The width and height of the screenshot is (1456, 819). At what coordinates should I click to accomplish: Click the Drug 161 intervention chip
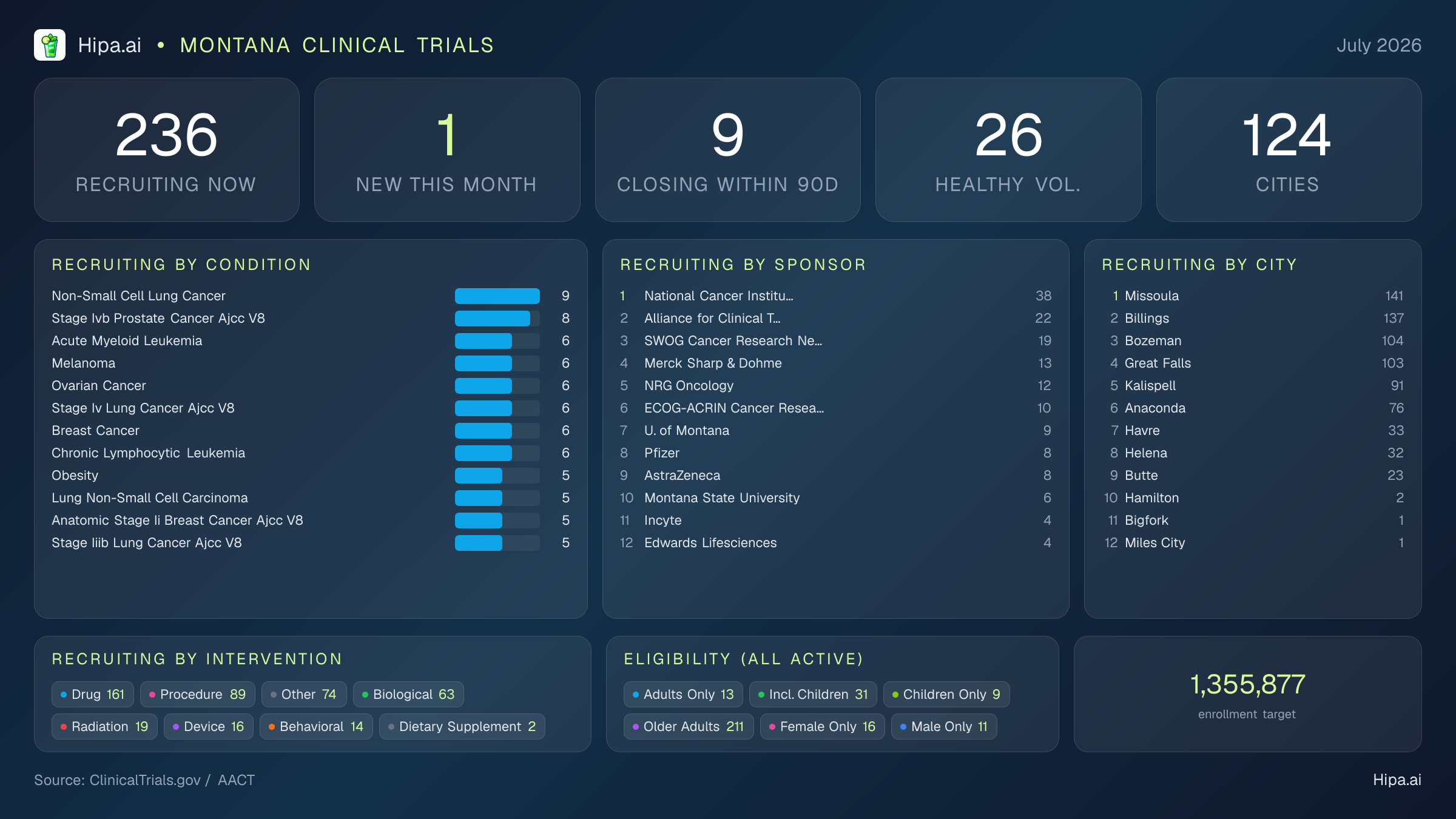pyautogui.click(x=93, y=695)
